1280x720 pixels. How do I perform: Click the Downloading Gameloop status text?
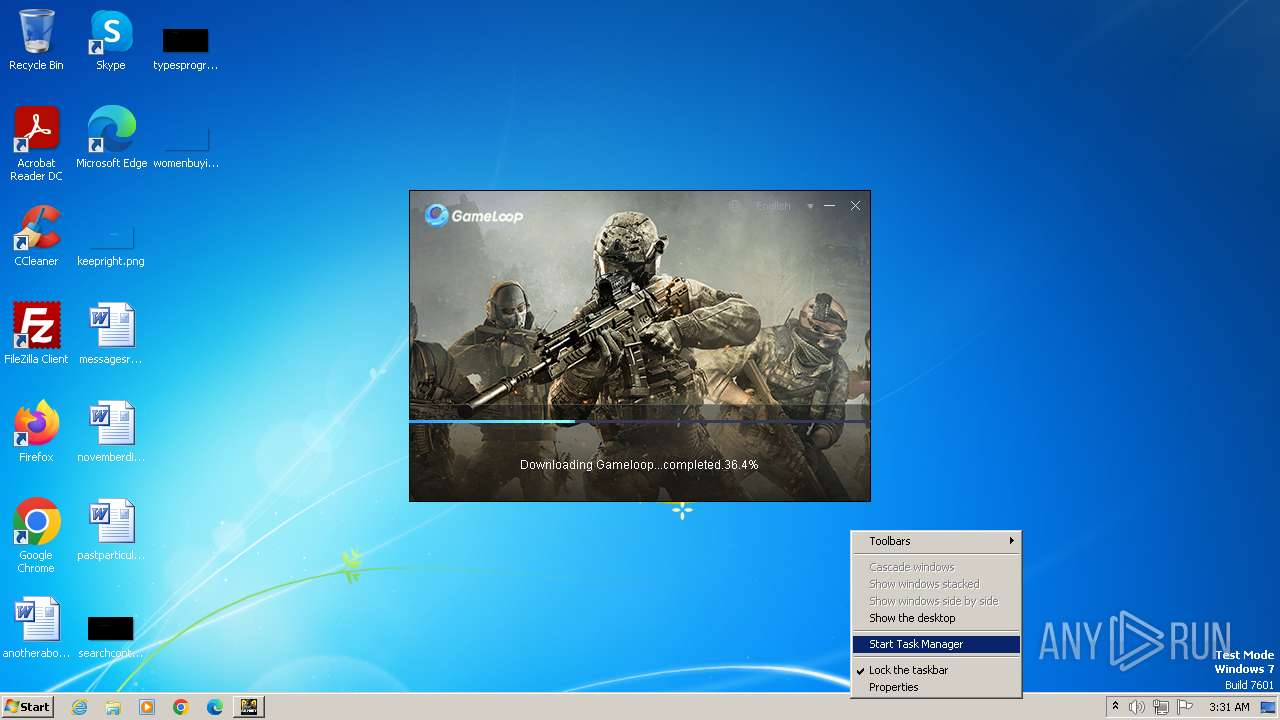click(x=639, y=465)
